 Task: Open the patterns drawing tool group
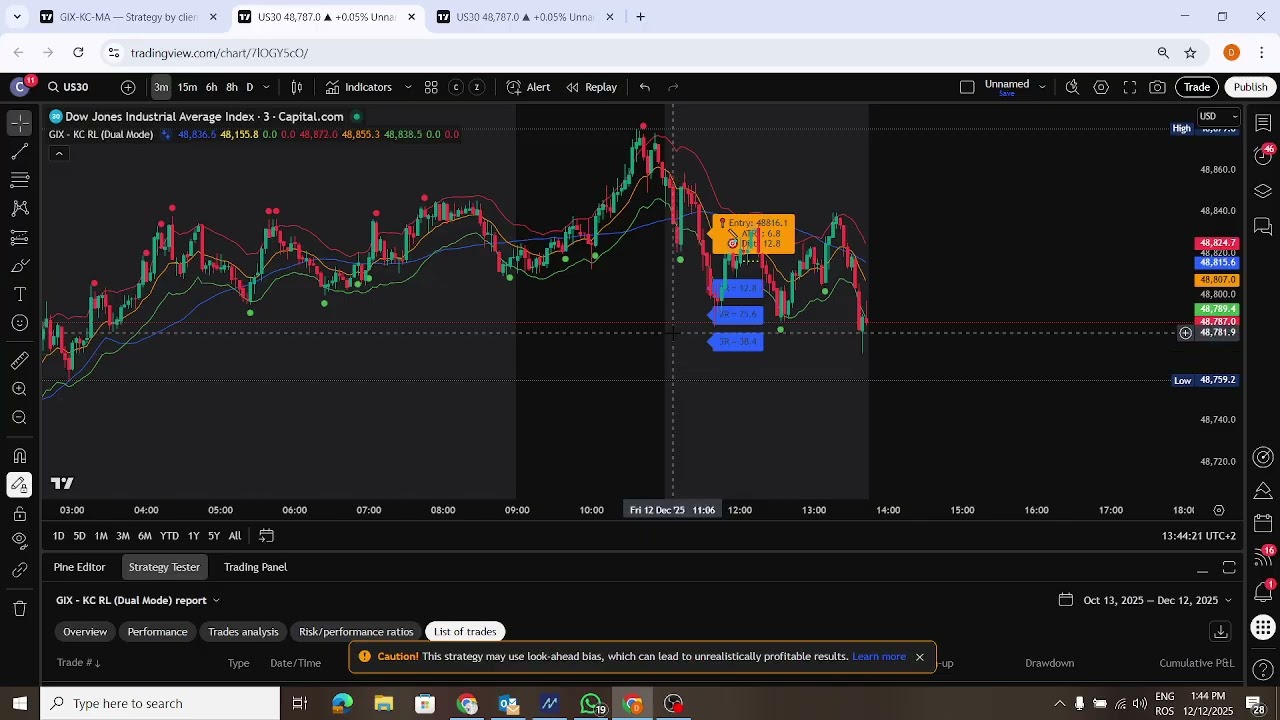coord(19,209)
